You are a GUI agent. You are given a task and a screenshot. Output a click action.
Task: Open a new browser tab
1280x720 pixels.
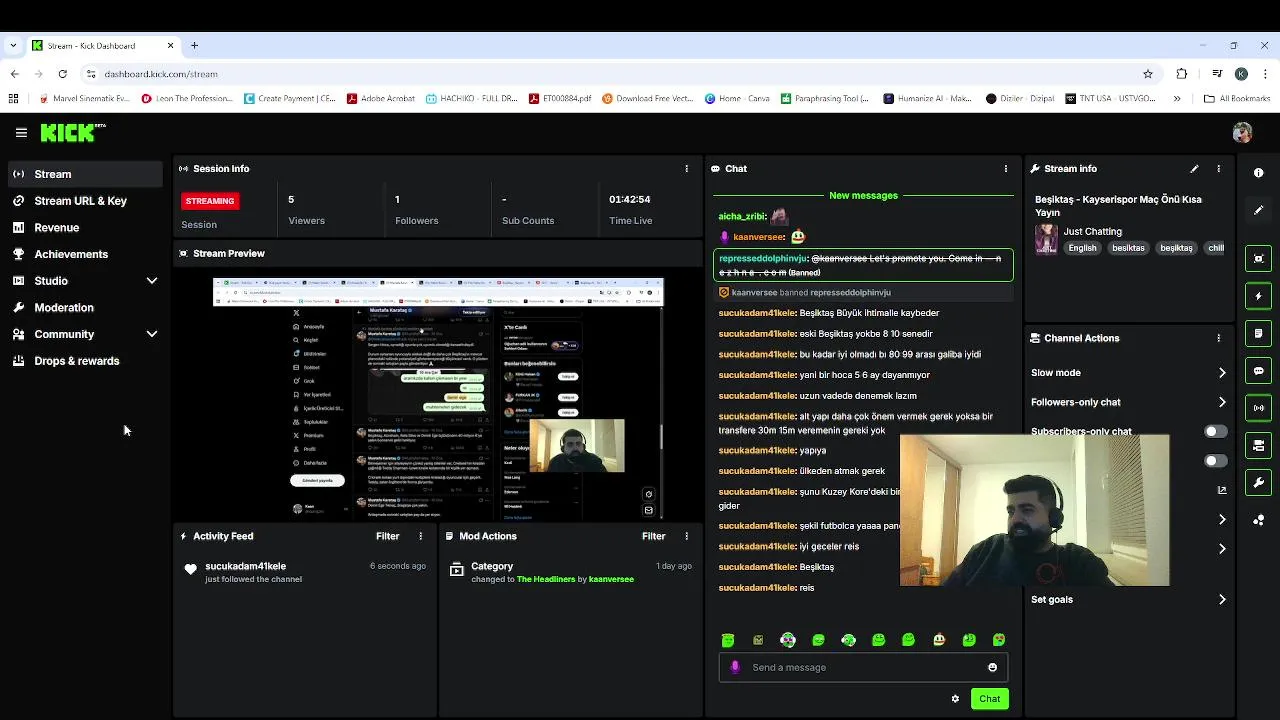(194, 45)
